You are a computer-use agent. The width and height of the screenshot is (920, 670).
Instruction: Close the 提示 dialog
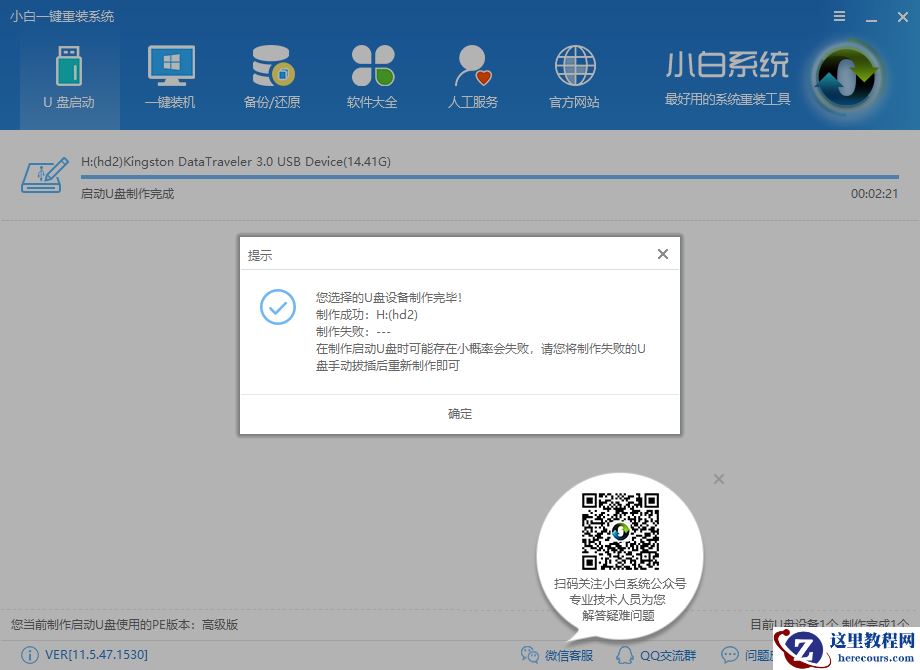coord(662,253)
